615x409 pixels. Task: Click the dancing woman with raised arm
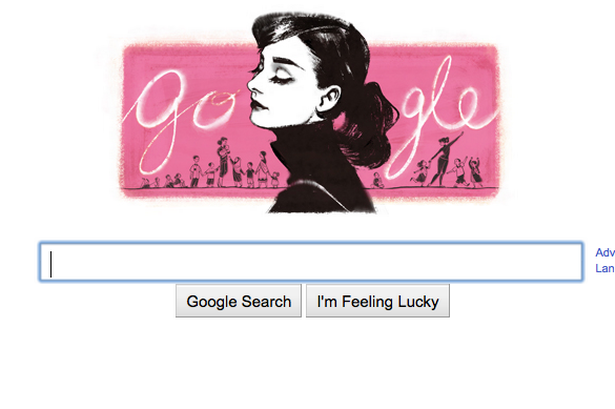click(x=445, y=159)
